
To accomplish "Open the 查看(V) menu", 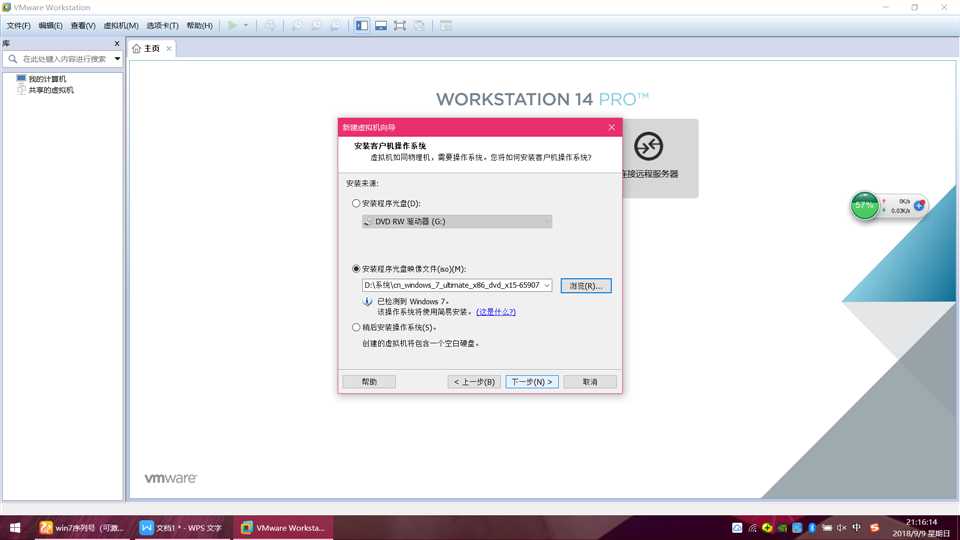I will [x=83, y=26].
